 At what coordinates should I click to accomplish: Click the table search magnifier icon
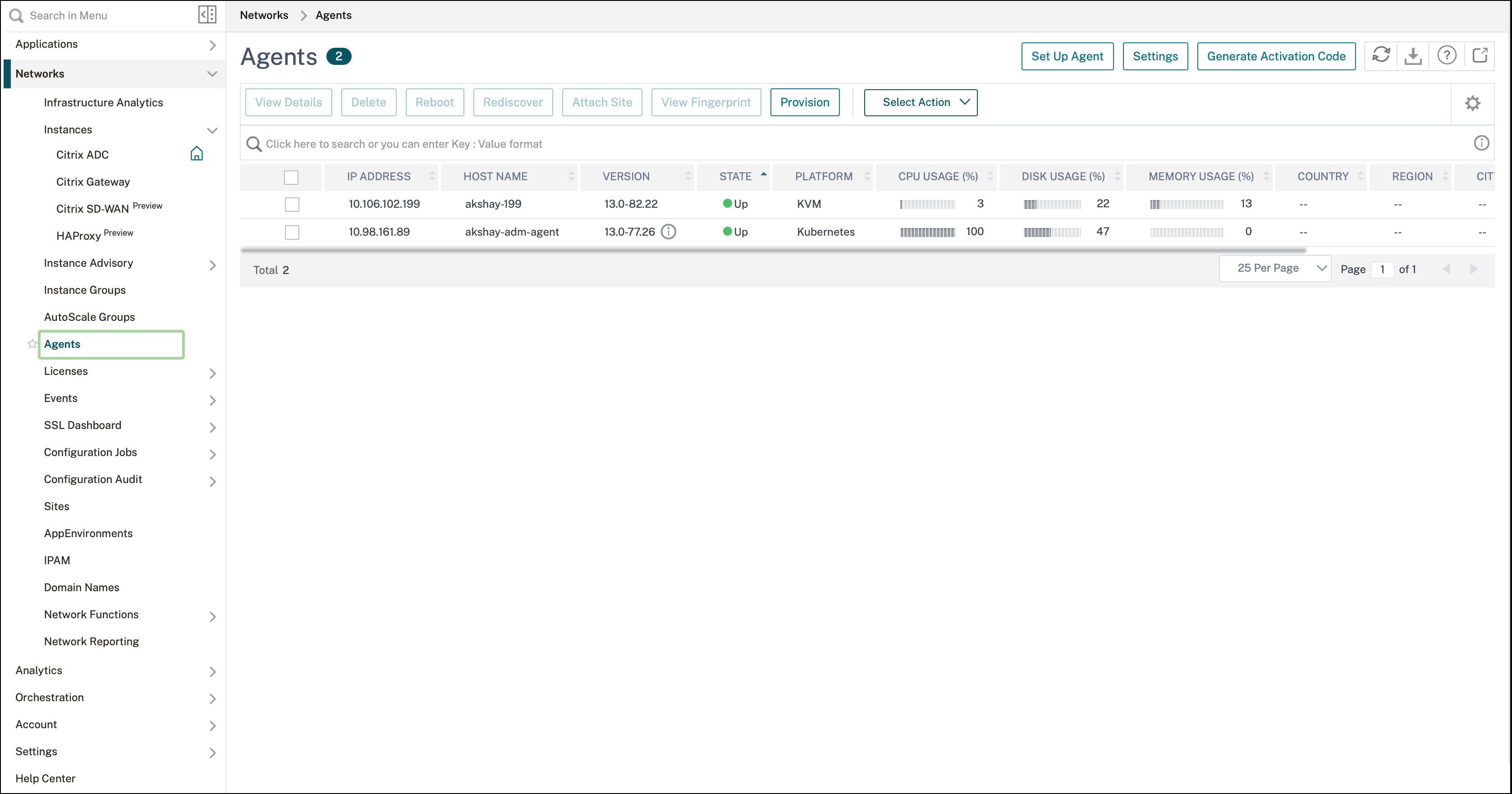[x=253, y=144]
